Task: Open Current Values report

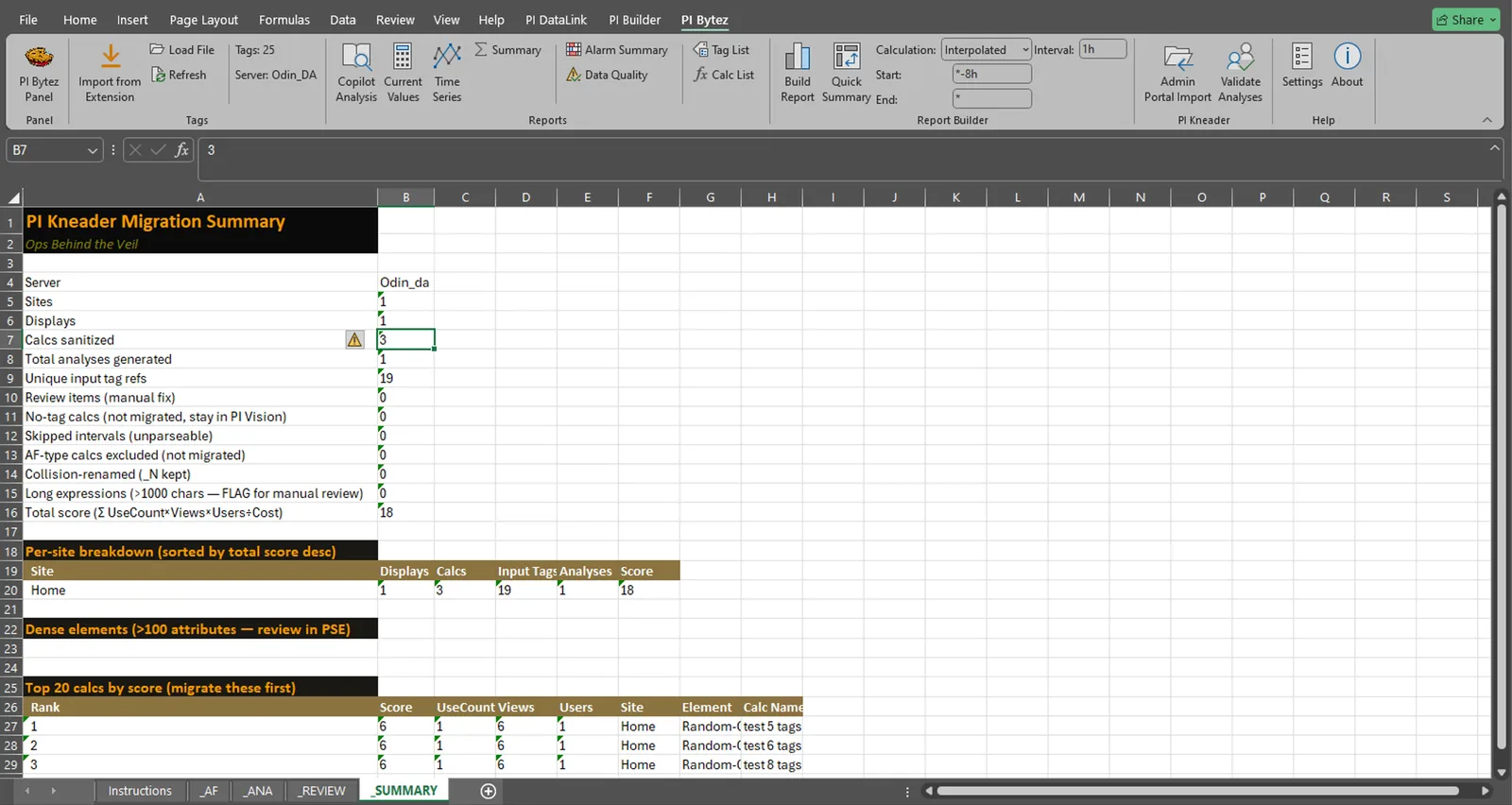Action: (403, 73)
